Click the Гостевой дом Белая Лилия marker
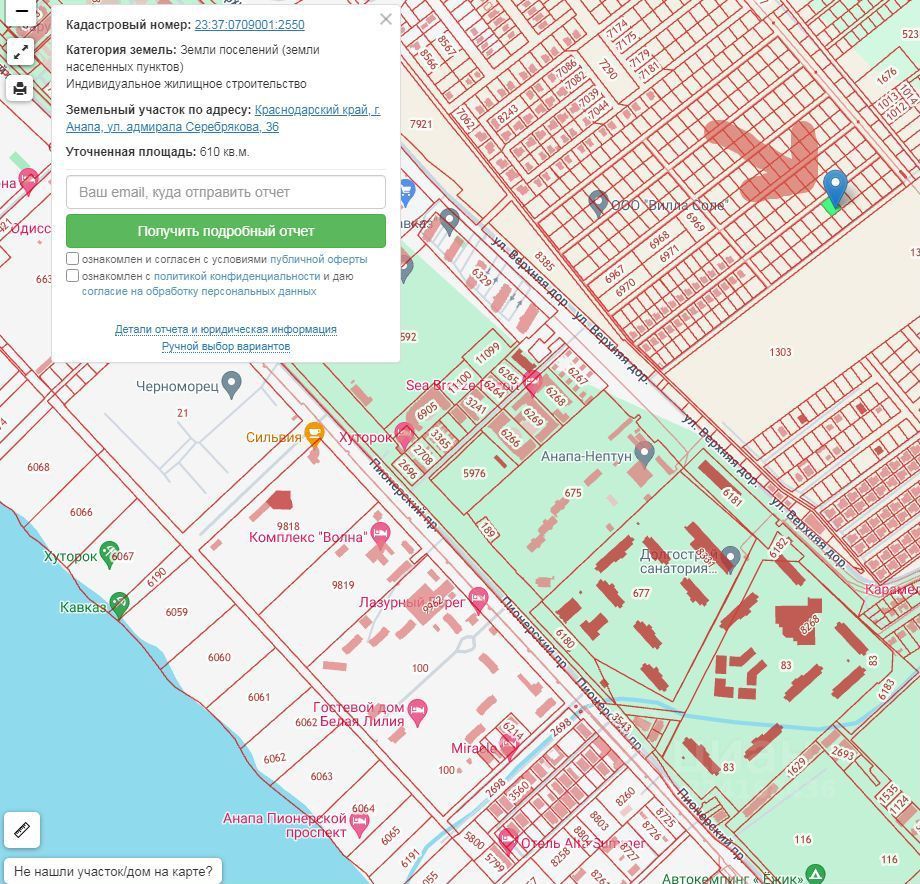This screenshot has height=884, width=920. pyautogui.click(x=417, y=712)
